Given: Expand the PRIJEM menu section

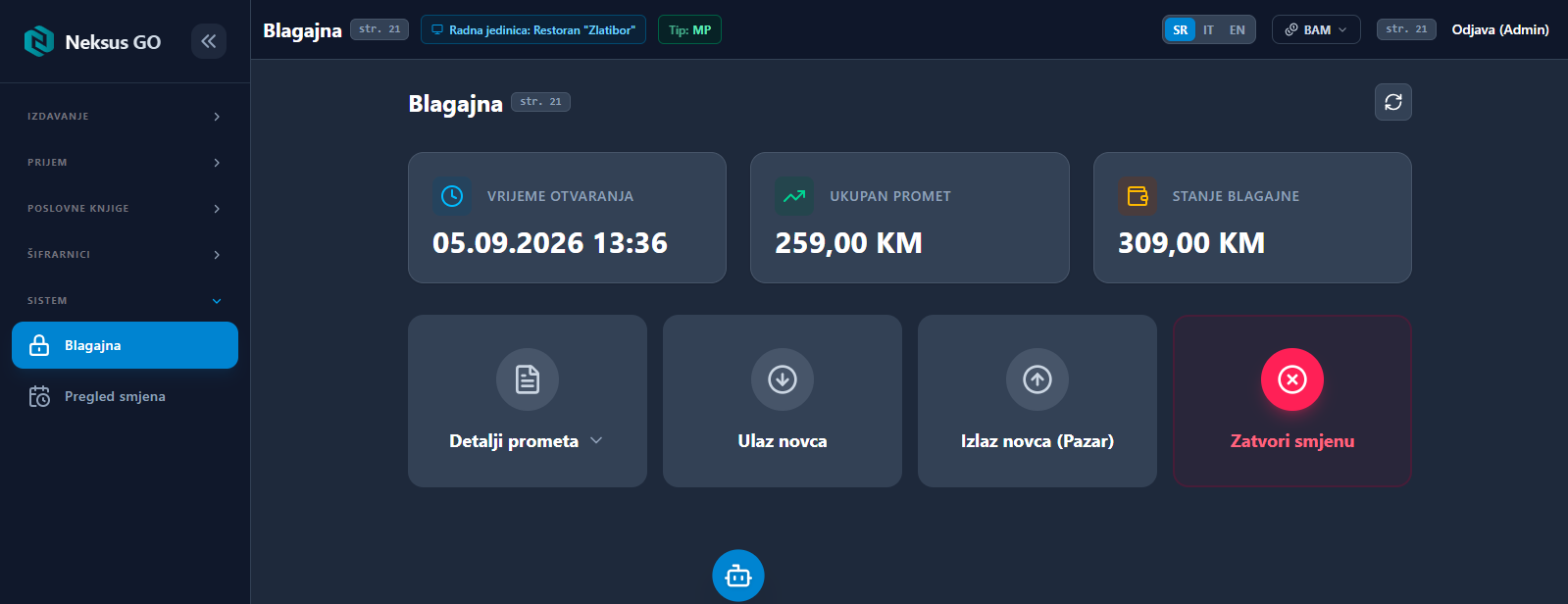Looking at the screenshot, I should point(125,163).
